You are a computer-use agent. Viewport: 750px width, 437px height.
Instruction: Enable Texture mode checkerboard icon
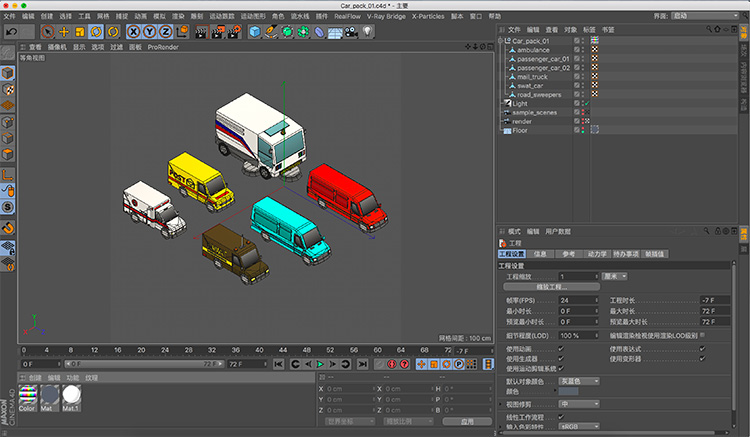tap(8, 89)
